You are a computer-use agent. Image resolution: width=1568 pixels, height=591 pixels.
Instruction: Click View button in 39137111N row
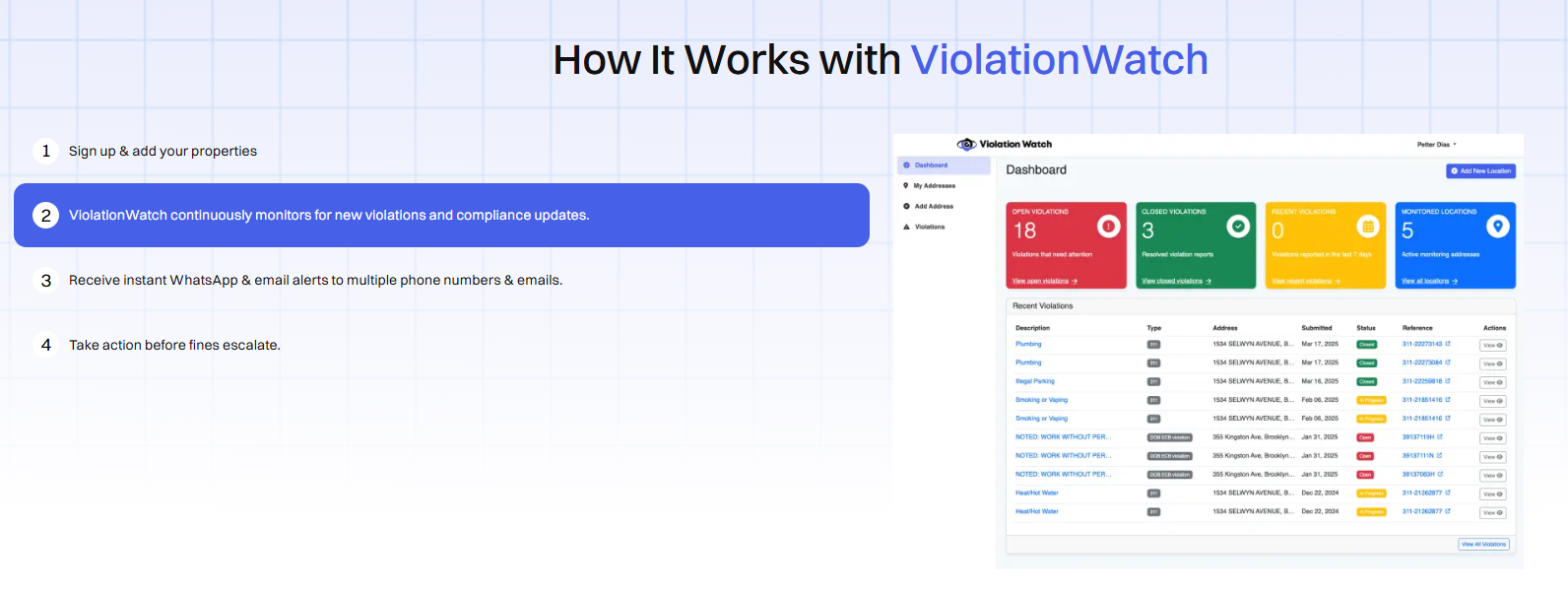pyautogui.click(x=1493, y=457)
